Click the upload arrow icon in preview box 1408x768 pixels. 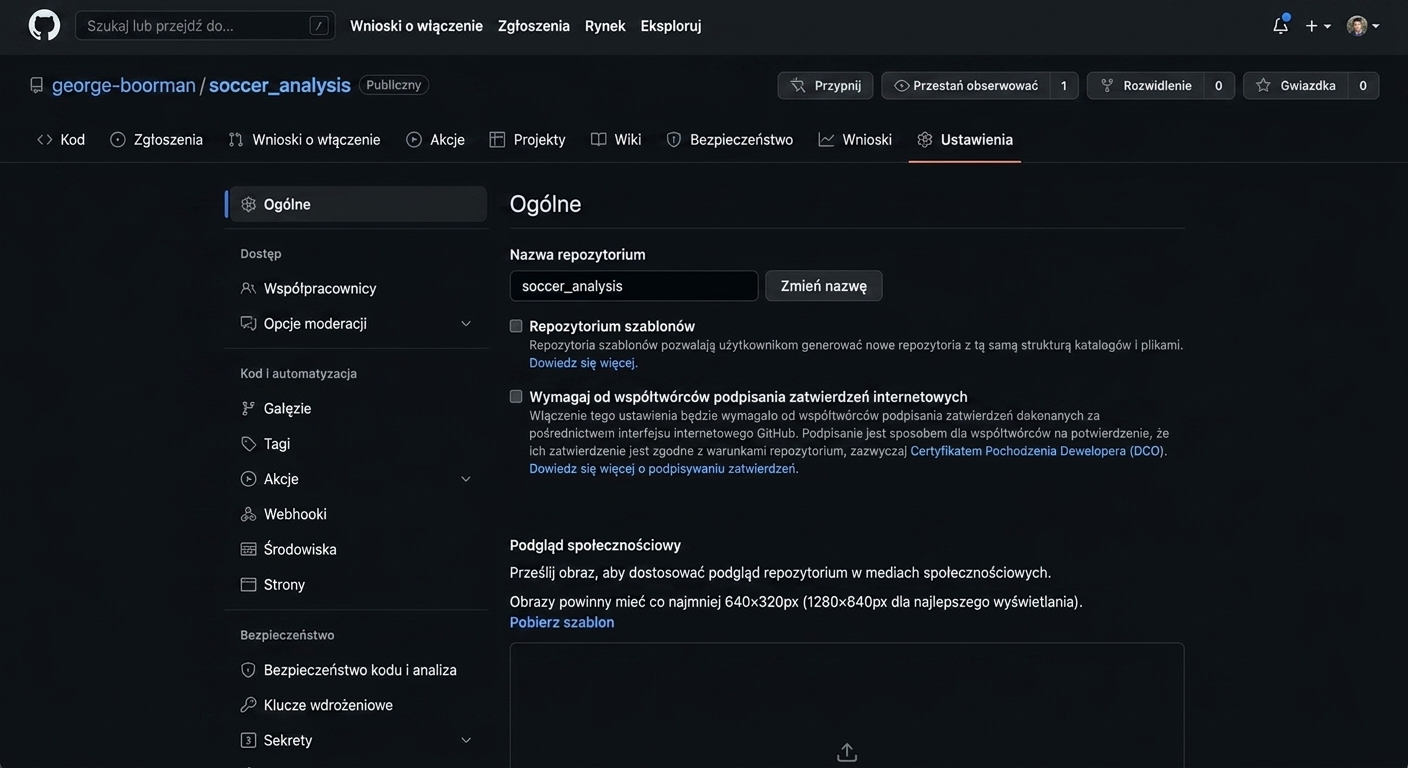[x=847, y=752]
